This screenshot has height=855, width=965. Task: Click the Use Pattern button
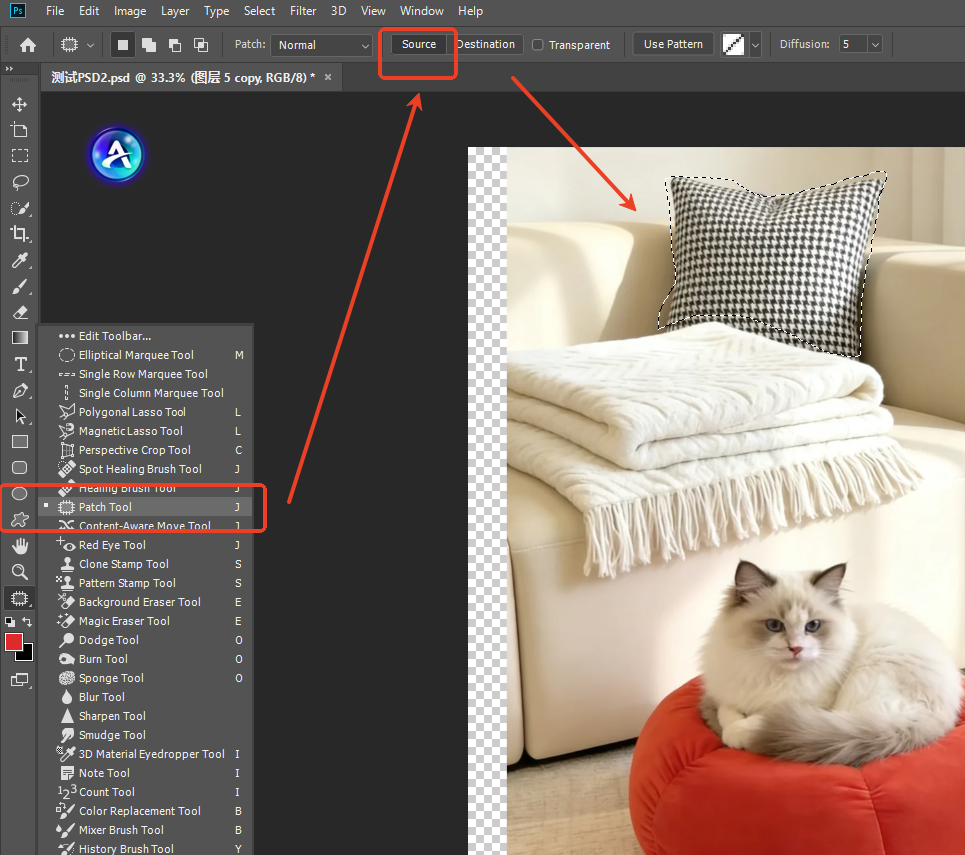tap(672, 44)
